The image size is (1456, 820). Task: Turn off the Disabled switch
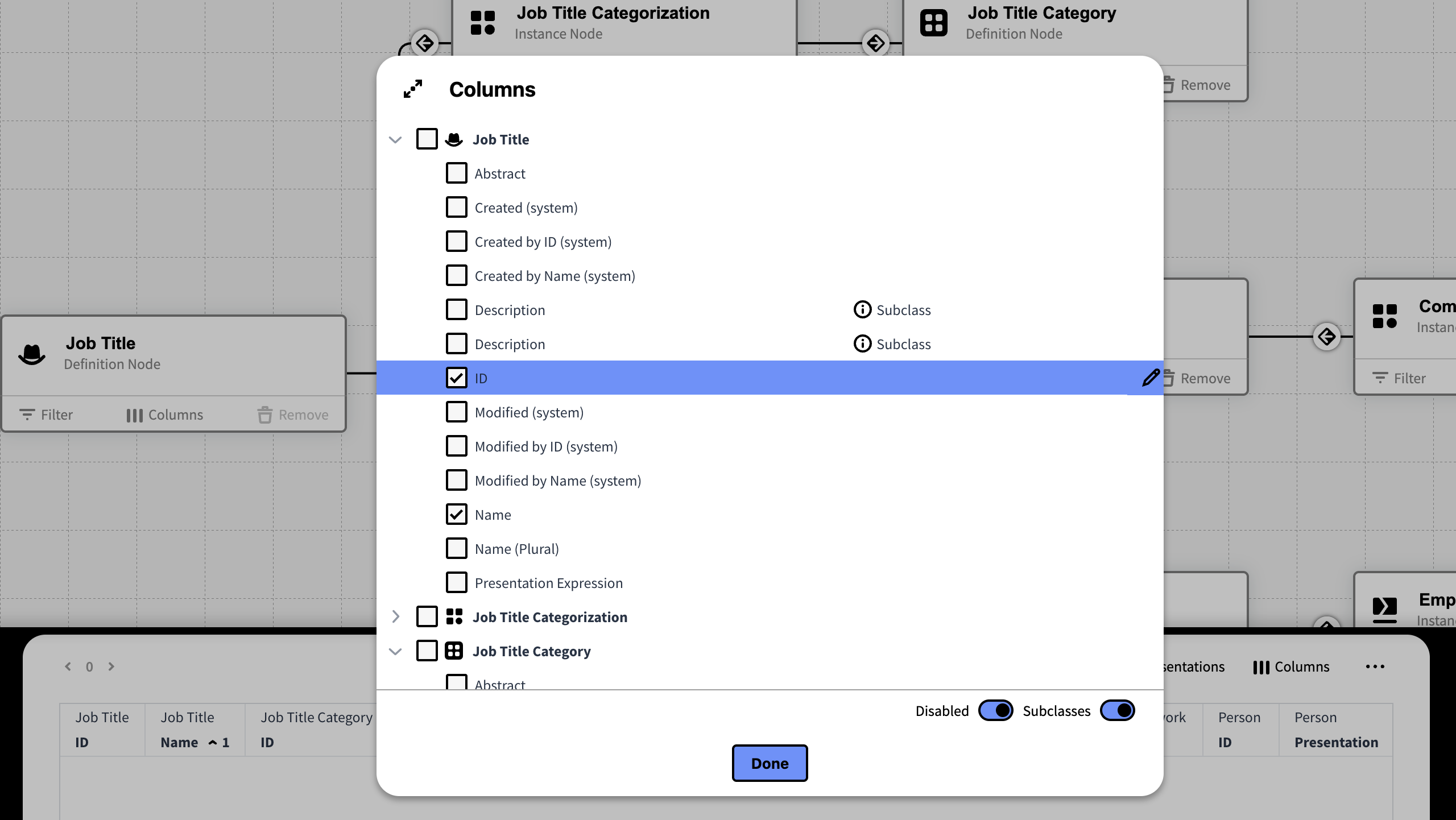pos(995,711)
